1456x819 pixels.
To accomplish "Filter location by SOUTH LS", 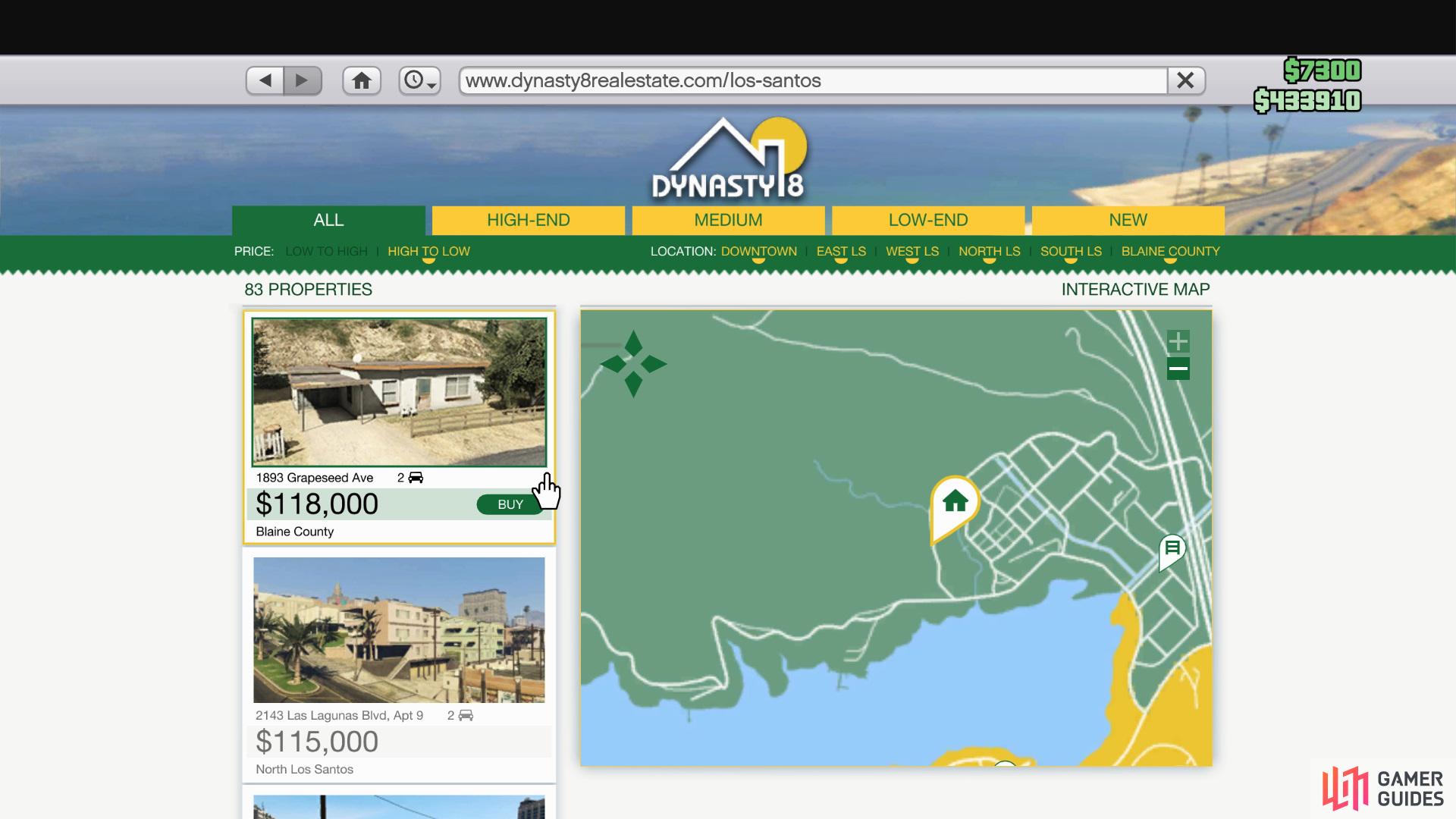I will pos(1071,251).
